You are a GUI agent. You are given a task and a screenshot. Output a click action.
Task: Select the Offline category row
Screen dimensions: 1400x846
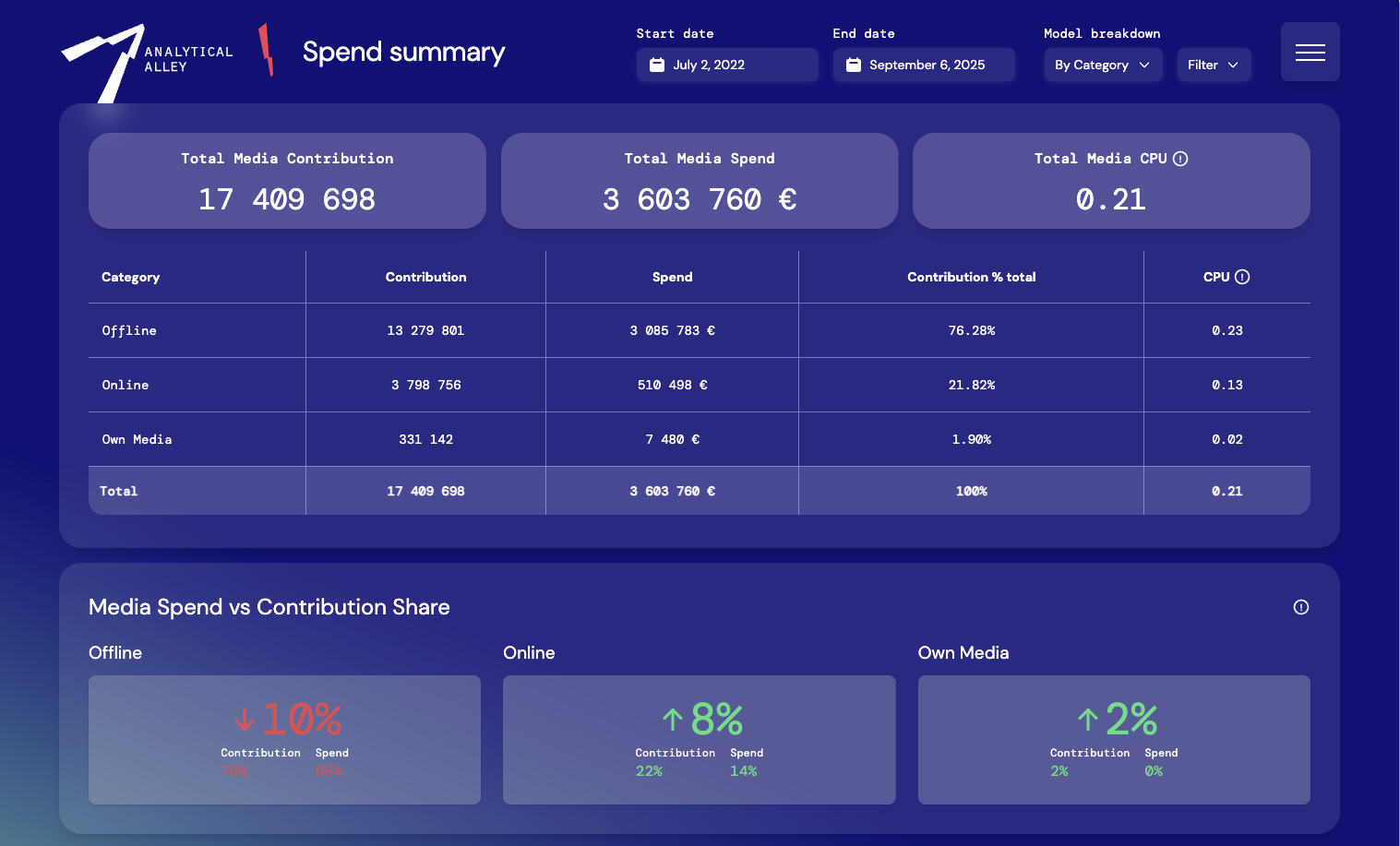[129, 330]
